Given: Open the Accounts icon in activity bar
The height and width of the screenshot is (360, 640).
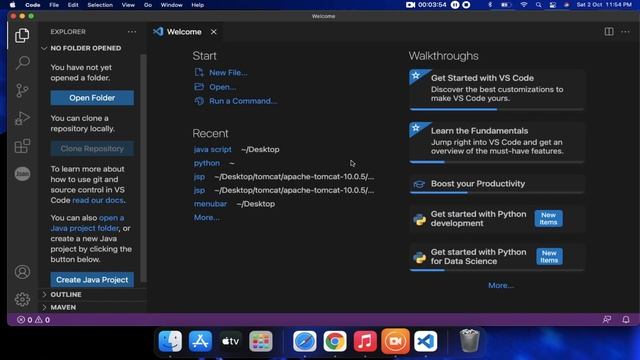Looking at the screenshot, I should click(22, 272).
